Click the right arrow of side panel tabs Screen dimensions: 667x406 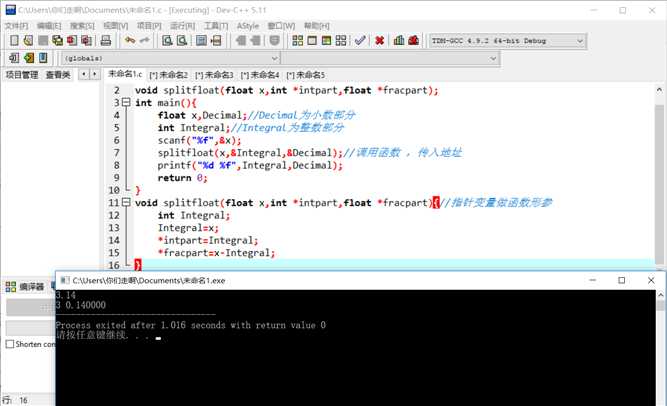94,74
